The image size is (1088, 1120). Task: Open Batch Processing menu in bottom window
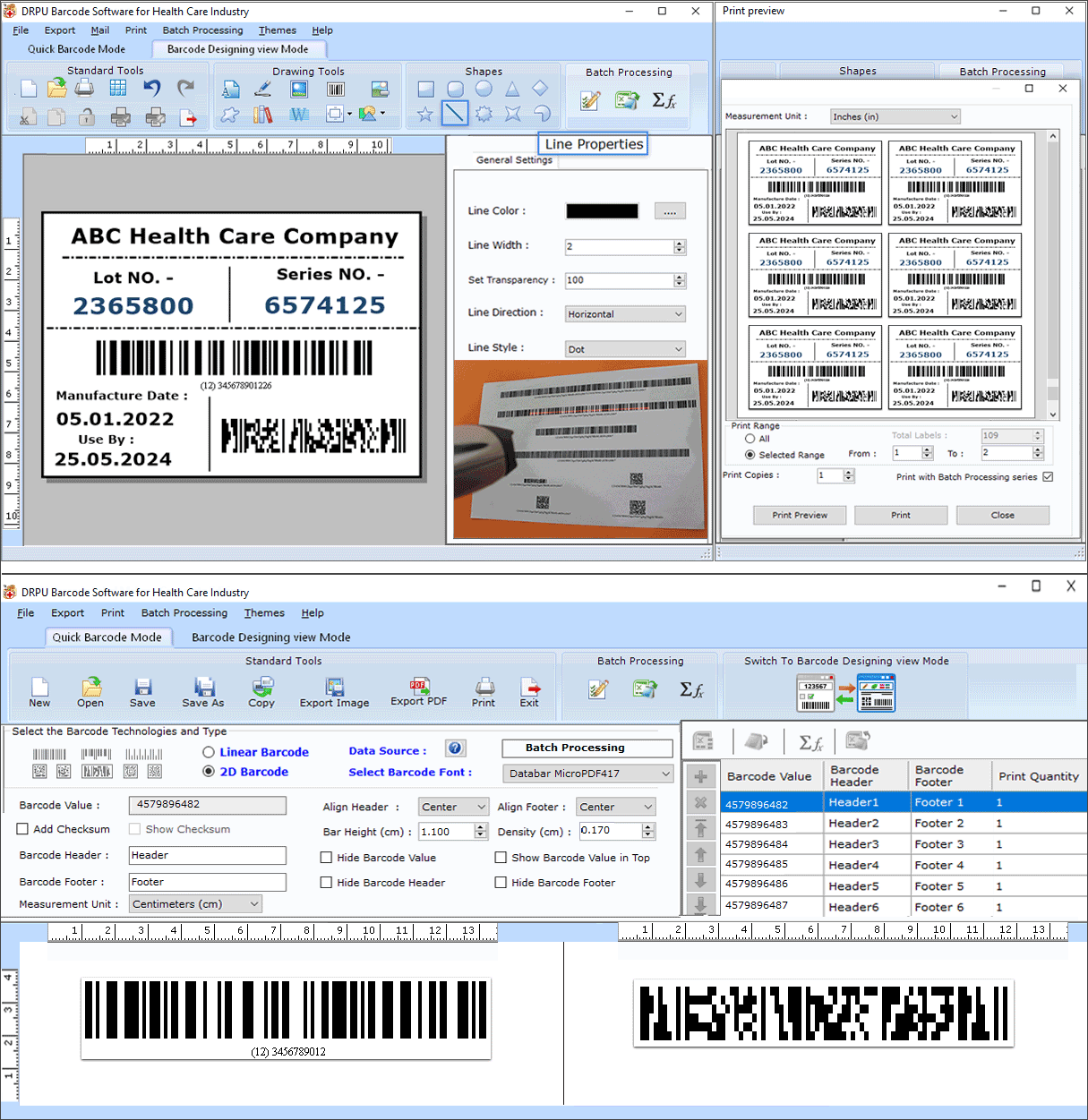pos(184,613)
